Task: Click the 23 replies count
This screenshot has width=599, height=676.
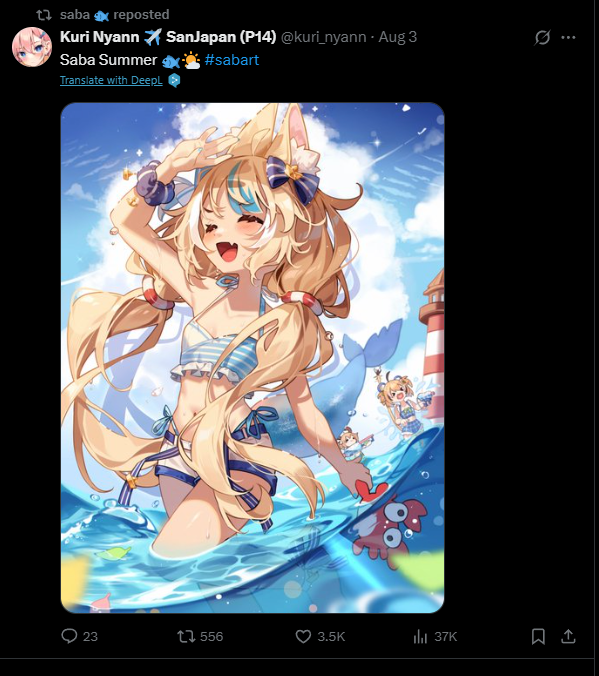Action: 90,637
